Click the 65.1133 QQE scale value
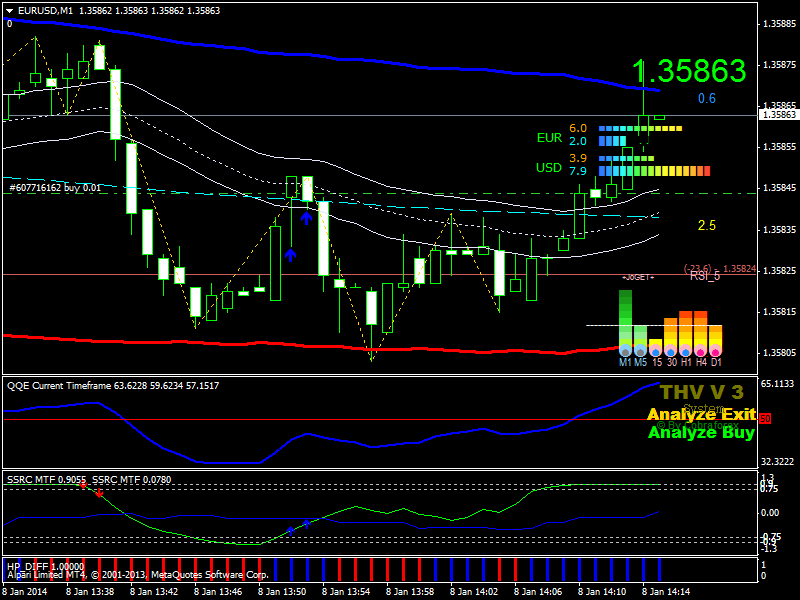 coord(778,384)
